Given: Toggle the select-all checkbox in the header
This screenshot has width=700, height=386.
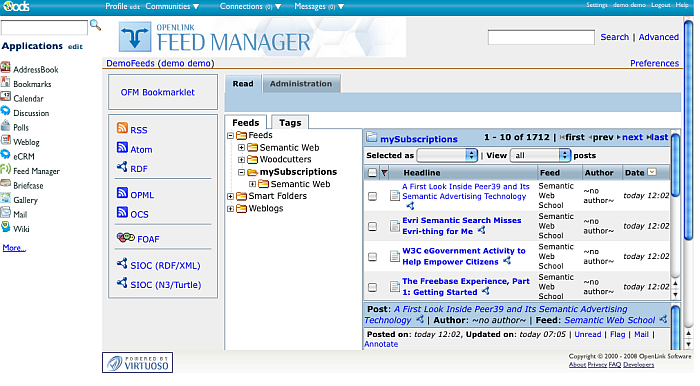Looking at the screenshot, I should tap(372, 173).
